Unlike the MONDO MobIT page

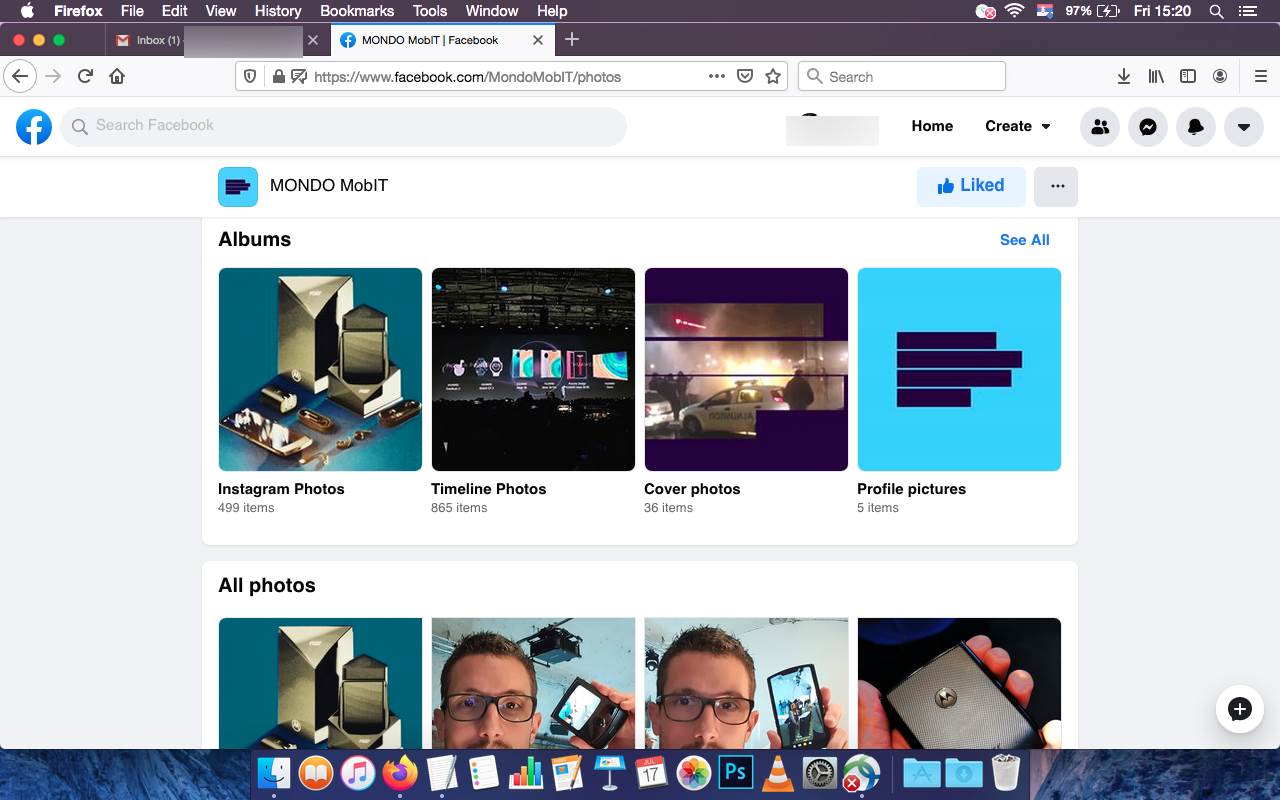[970, 186]
